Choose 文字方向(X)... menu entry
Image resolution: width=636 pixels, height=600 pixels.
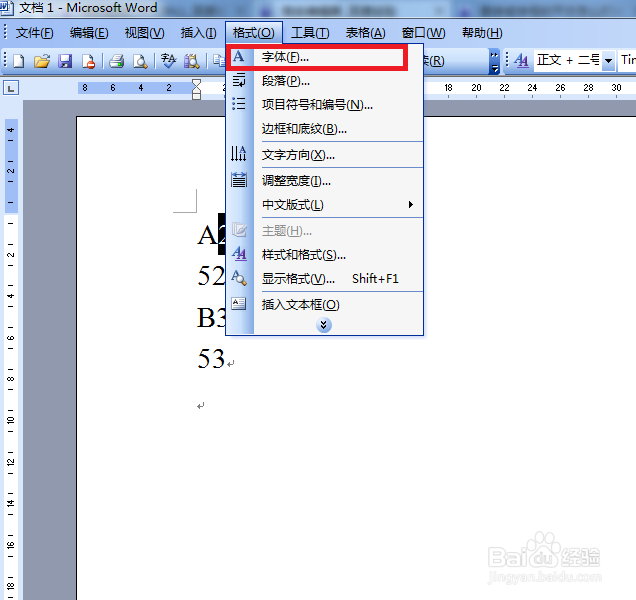pos(324,155)
